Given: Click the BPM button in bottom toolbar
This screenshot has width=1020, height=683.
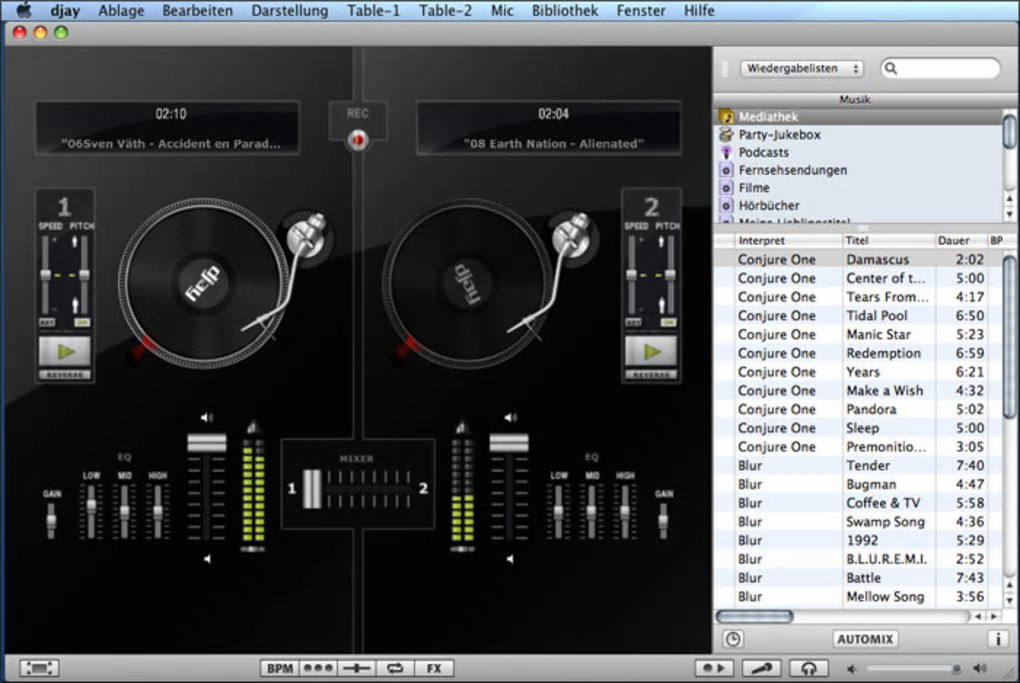Looking at the screenshot, I should (278, 668).
